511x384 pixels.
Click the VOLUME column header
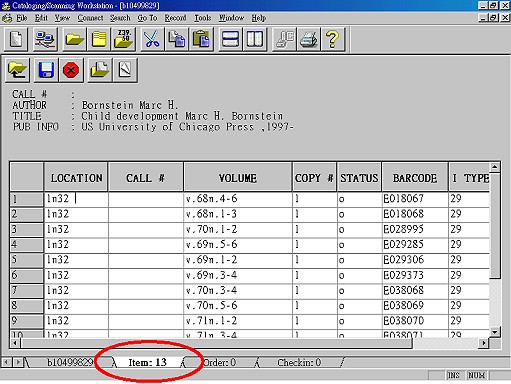[238, 178]
